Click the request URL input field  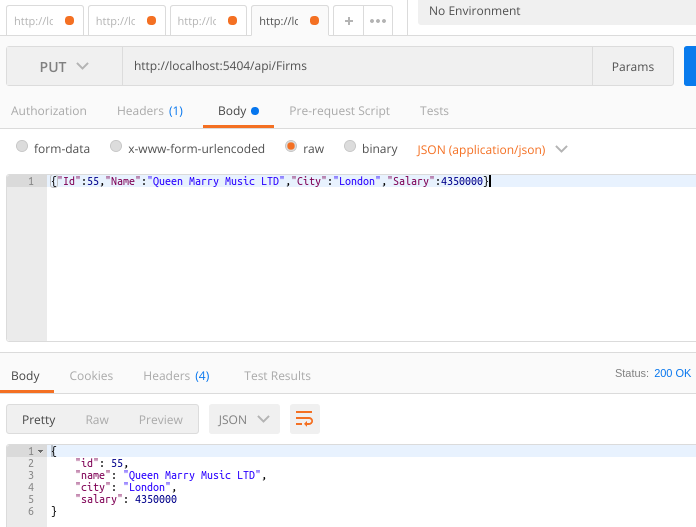(350, 67)
